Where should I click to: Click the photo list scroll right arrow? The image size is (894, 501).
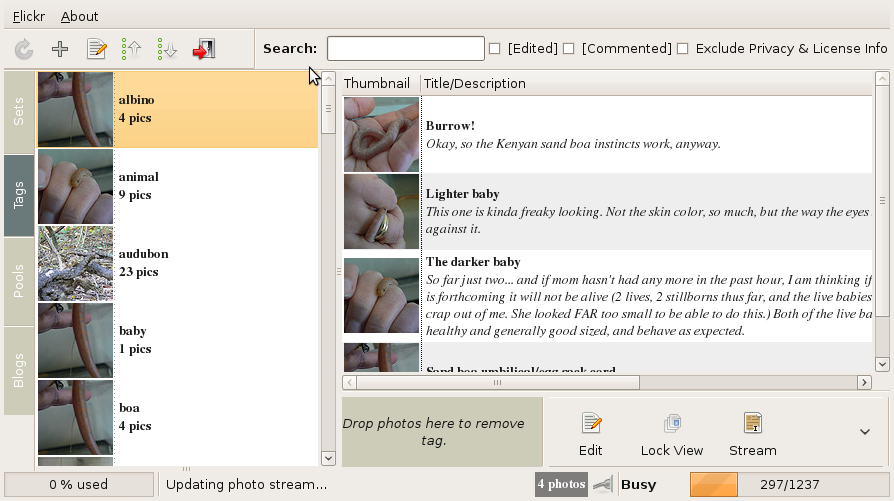click(x=864, y=382)
